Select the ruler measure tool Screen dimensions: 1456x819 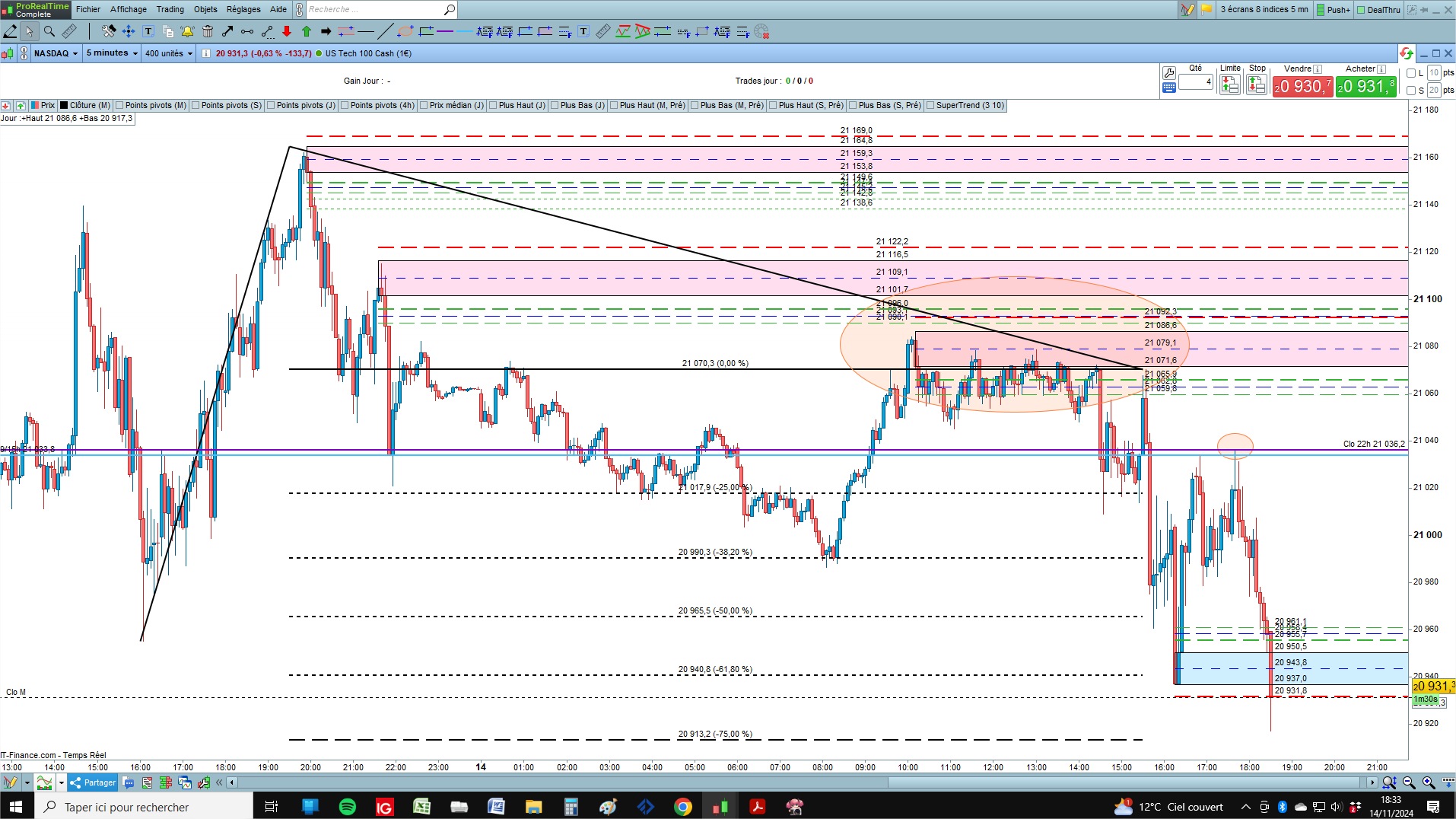point(69,31)
